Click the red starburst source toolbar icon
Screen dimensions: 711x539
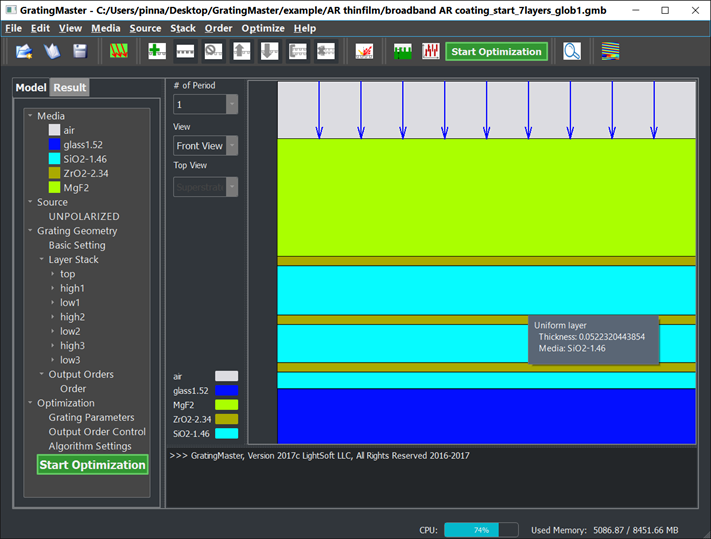pos(365,51)
